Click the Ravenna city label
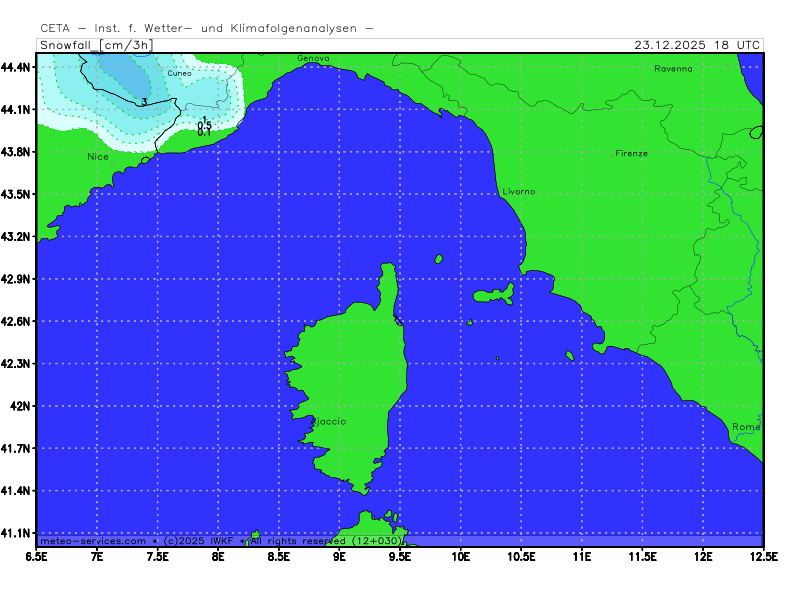The width and height of the screenshot is (800, 600). (x=673, y=69)
